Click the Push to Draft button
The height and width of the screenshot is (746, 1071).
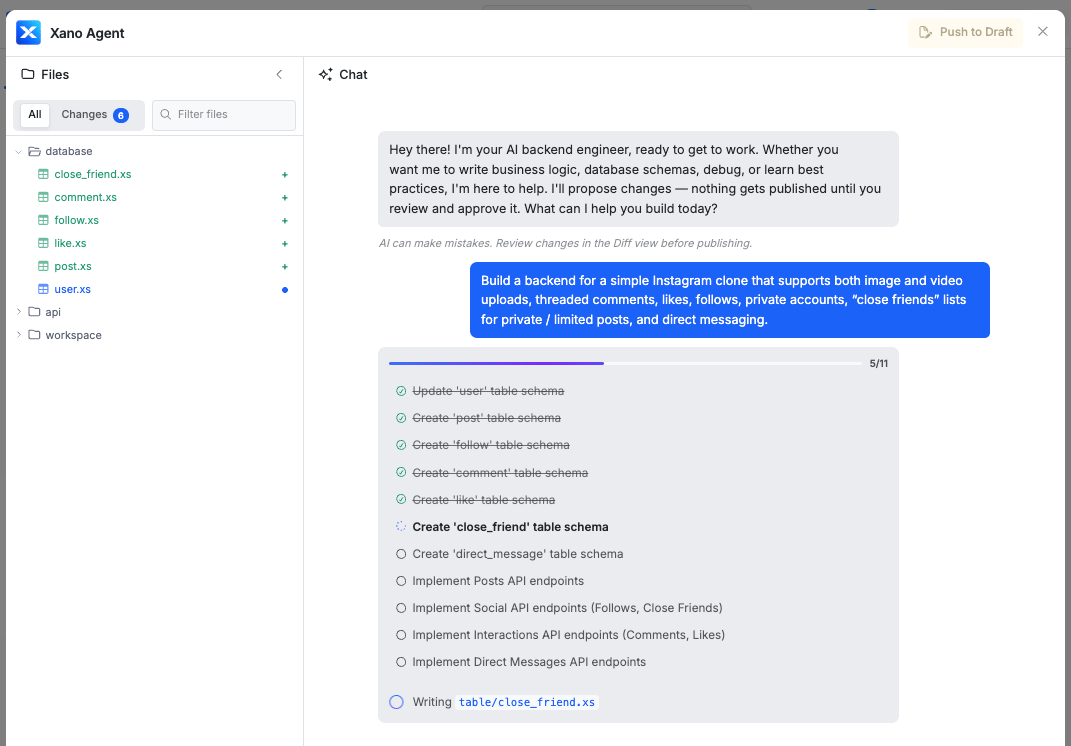click(965, 32)
